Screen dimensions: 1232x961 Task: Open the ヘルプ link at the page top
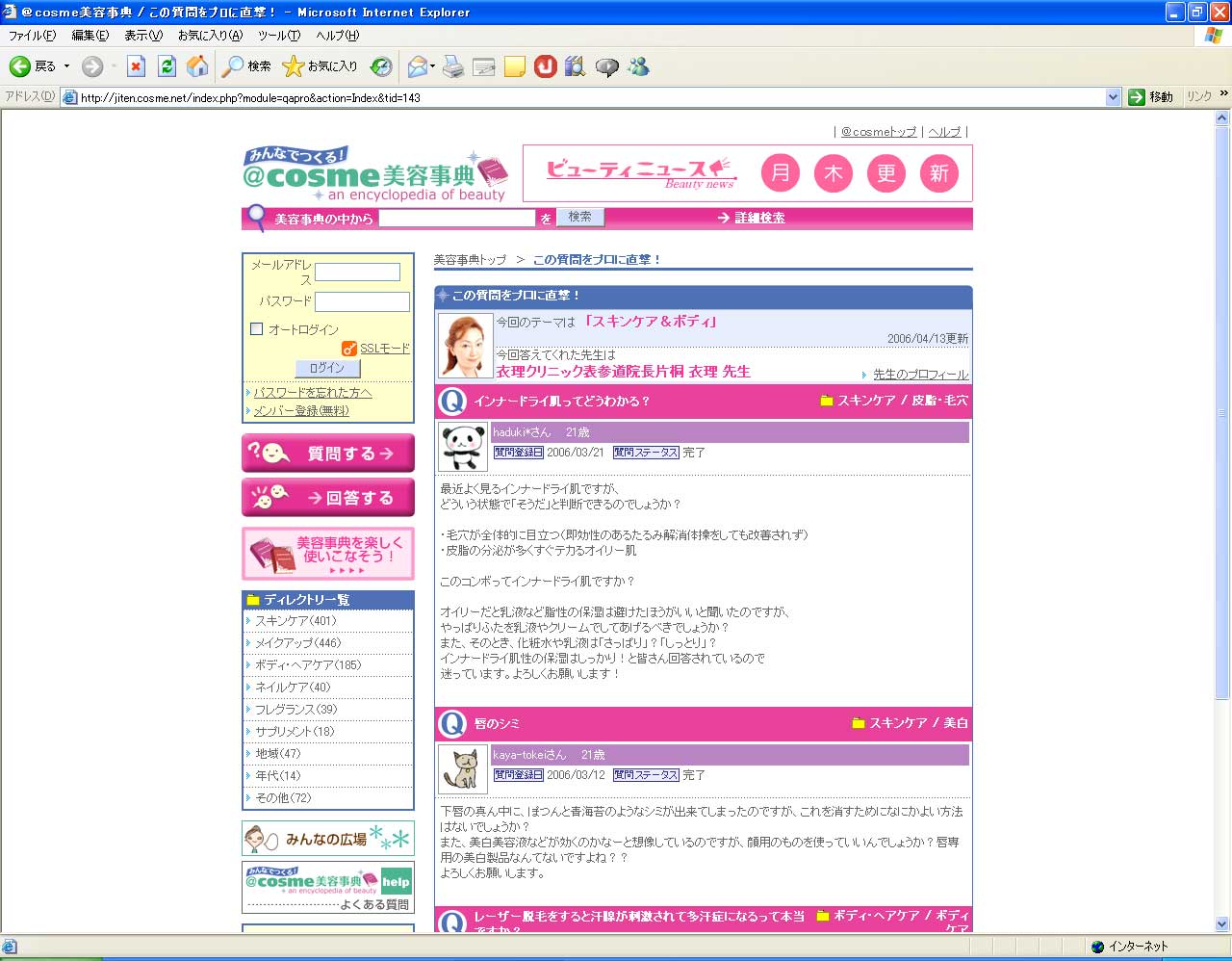[944, 132]
